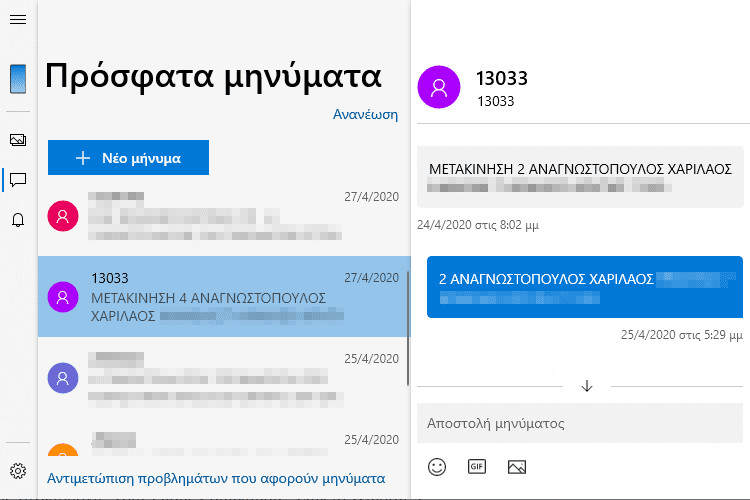Click the purple 13033 contact avatar in header

439,87
